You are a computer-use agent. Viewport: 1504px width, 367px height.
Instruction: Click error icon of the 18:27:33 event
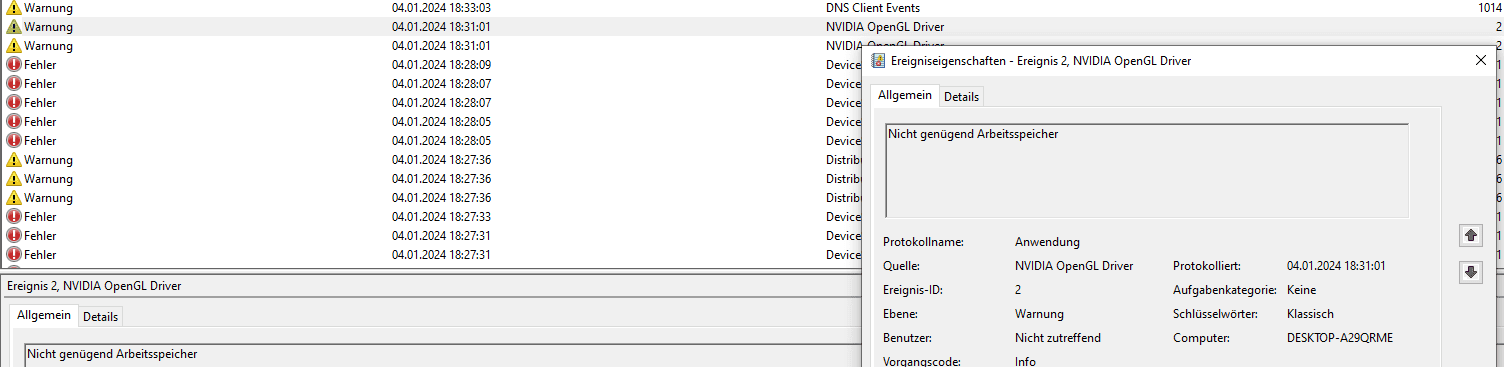coord(14,217)
